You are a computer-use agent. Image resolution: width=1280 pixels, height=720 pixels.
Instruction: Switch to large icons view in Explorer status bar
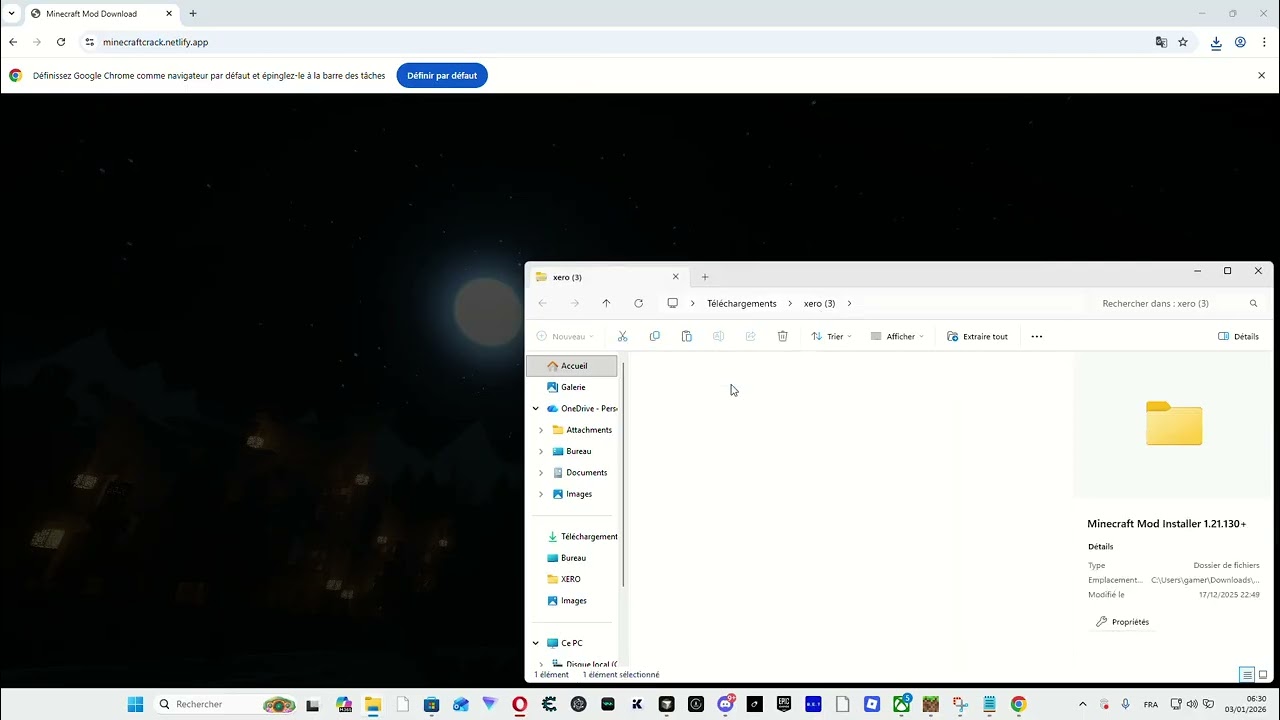point(1262,674)
